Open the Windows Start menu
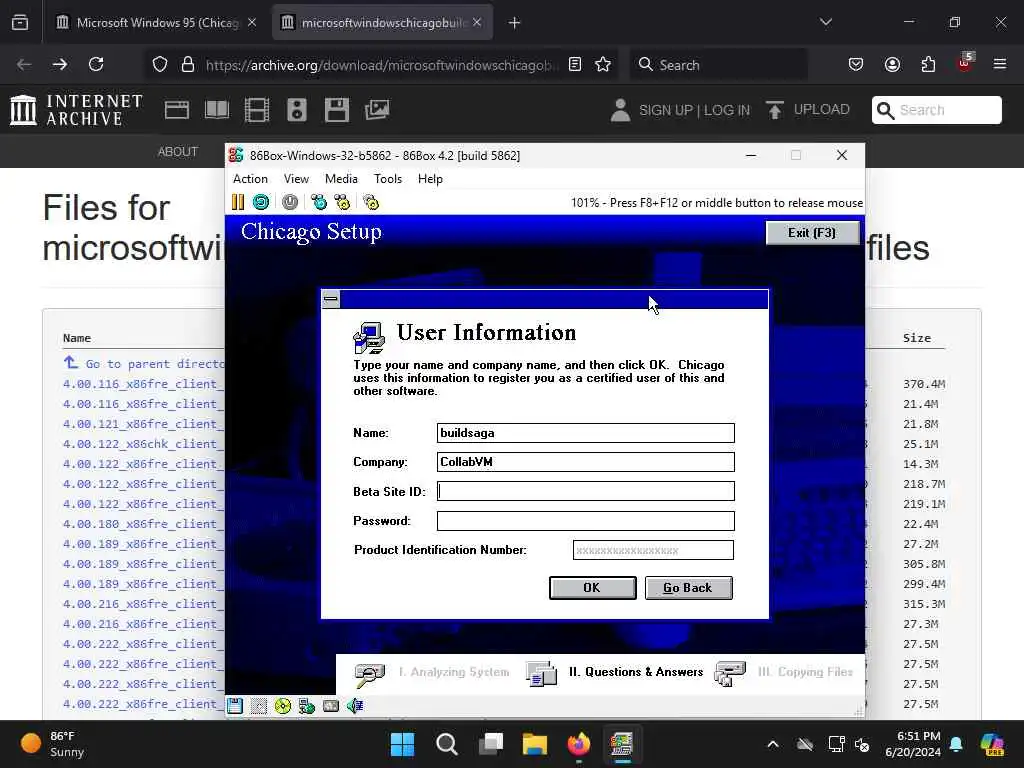 [402, 744]
